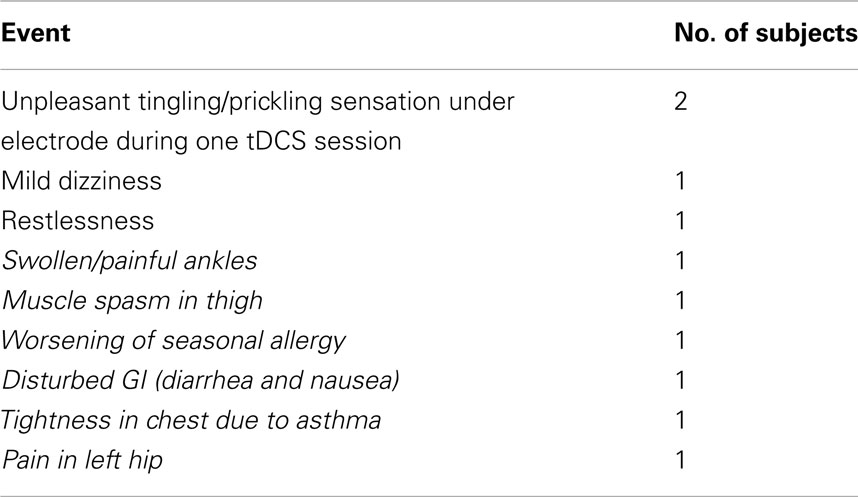Click subject count for Worsening seasonal allergy

683,341
